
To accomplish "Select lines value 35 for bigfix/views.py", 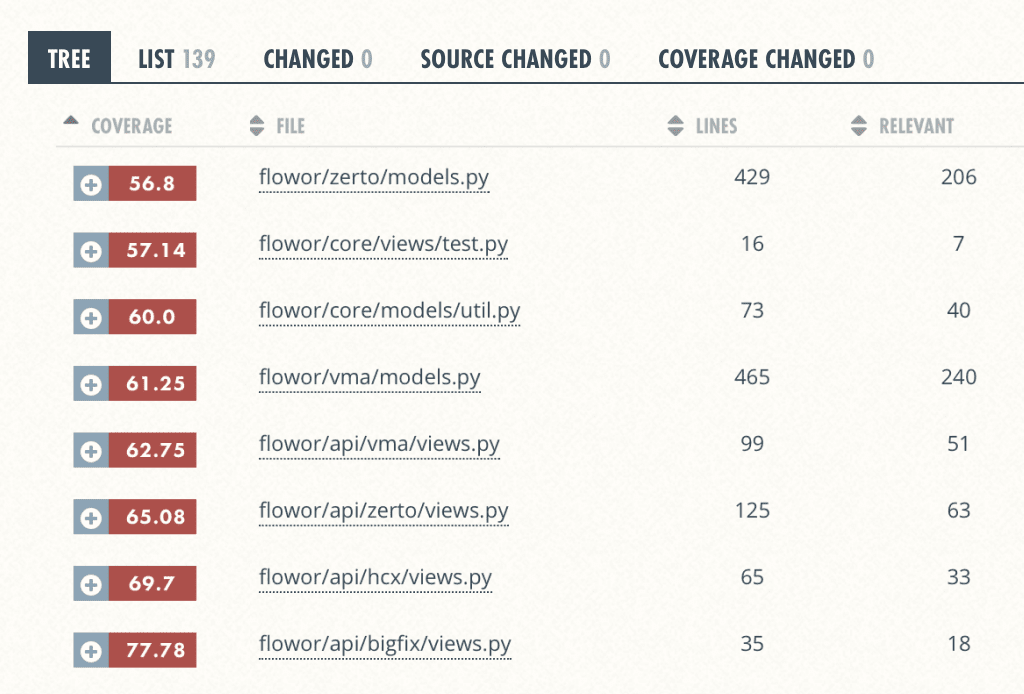I will pos(752,644).
